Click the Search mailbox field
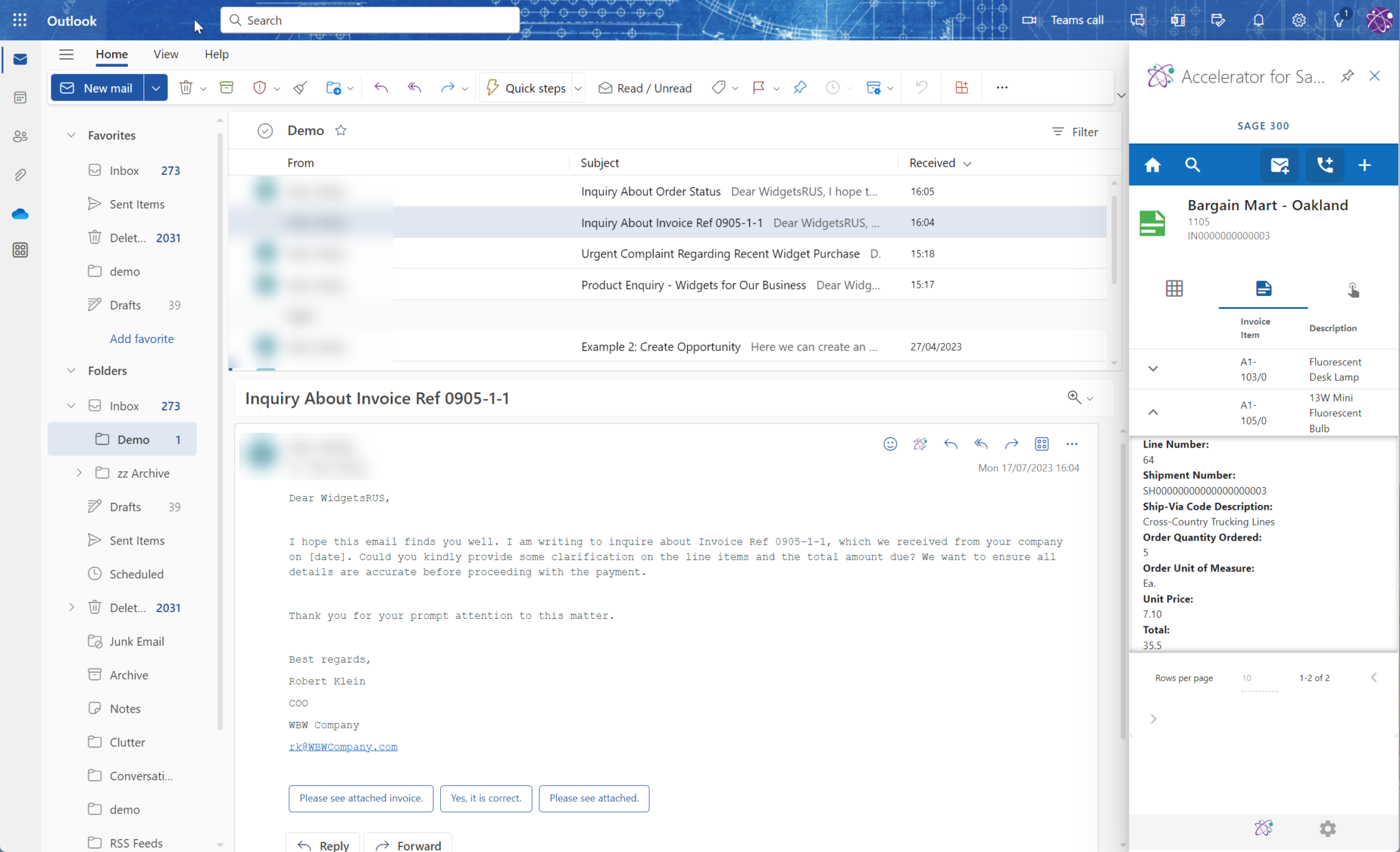Screen dimensions: 1400x852 point(370,20)
